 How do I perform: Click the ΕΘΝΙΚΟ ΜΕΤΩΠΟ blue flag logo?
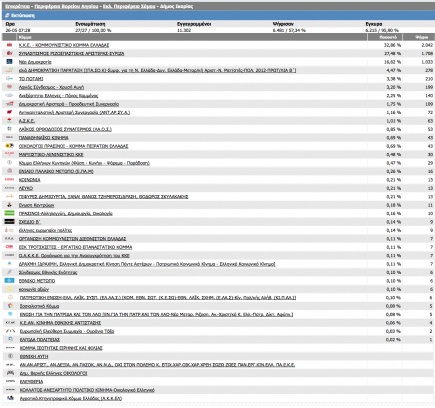(x=9, y=281)
